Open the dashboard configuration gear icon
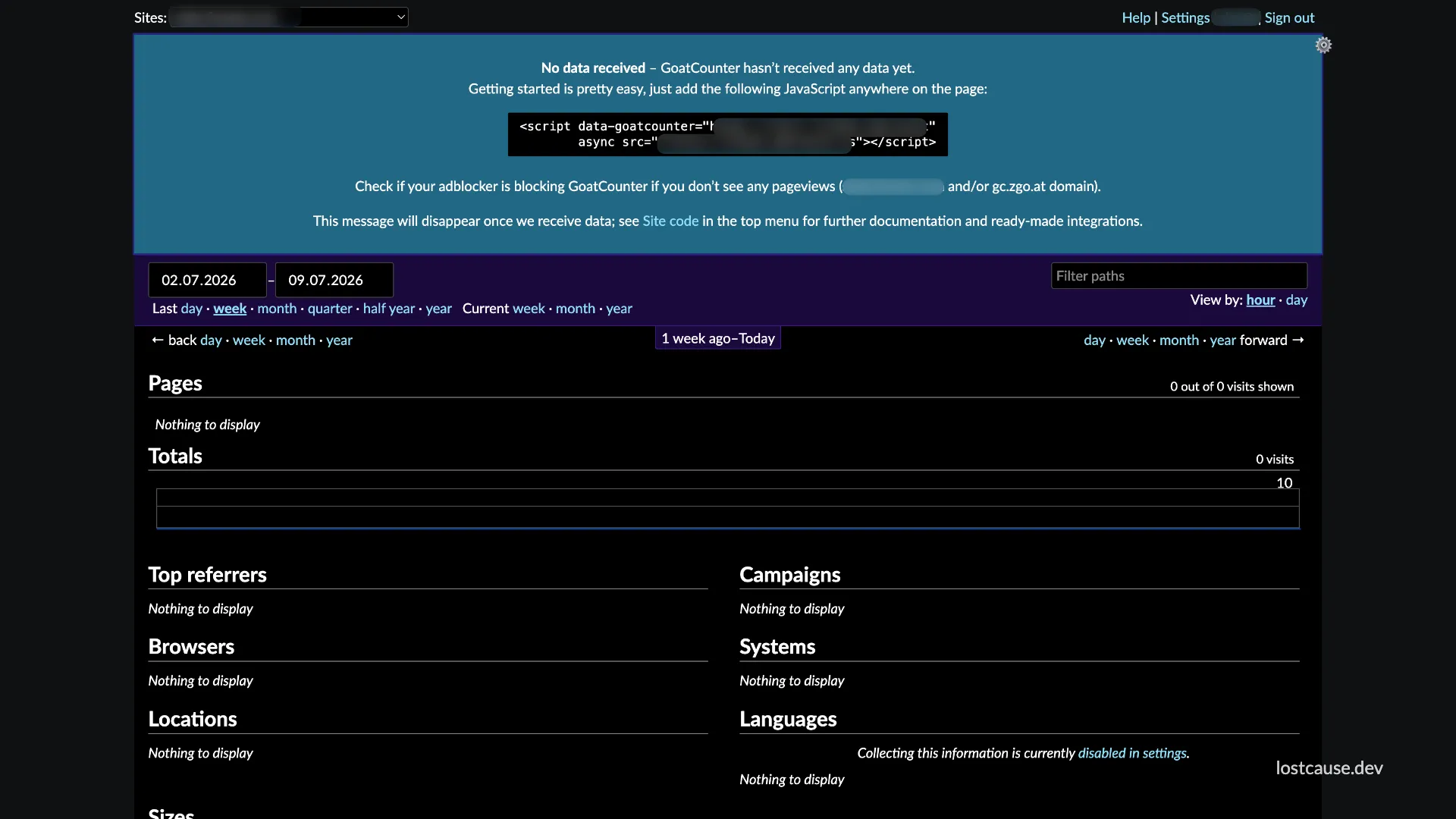Image resolution: width=1456 pixels, height=819 pixels. 1323,45
